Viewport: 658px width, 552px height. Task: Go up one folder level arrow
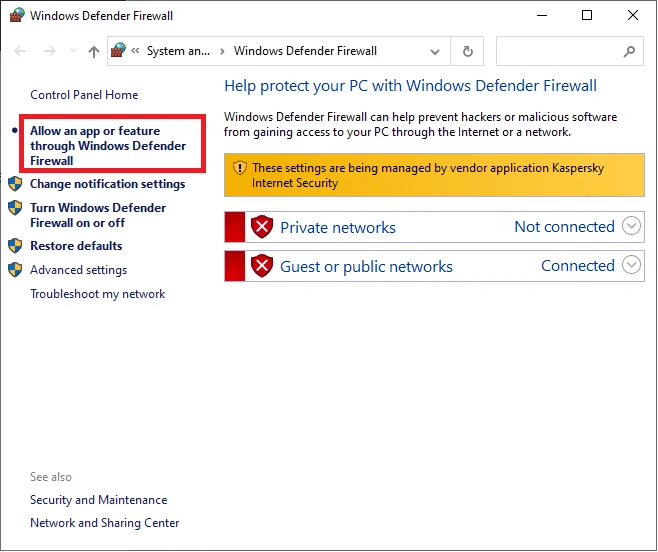[x=94, y=51]
